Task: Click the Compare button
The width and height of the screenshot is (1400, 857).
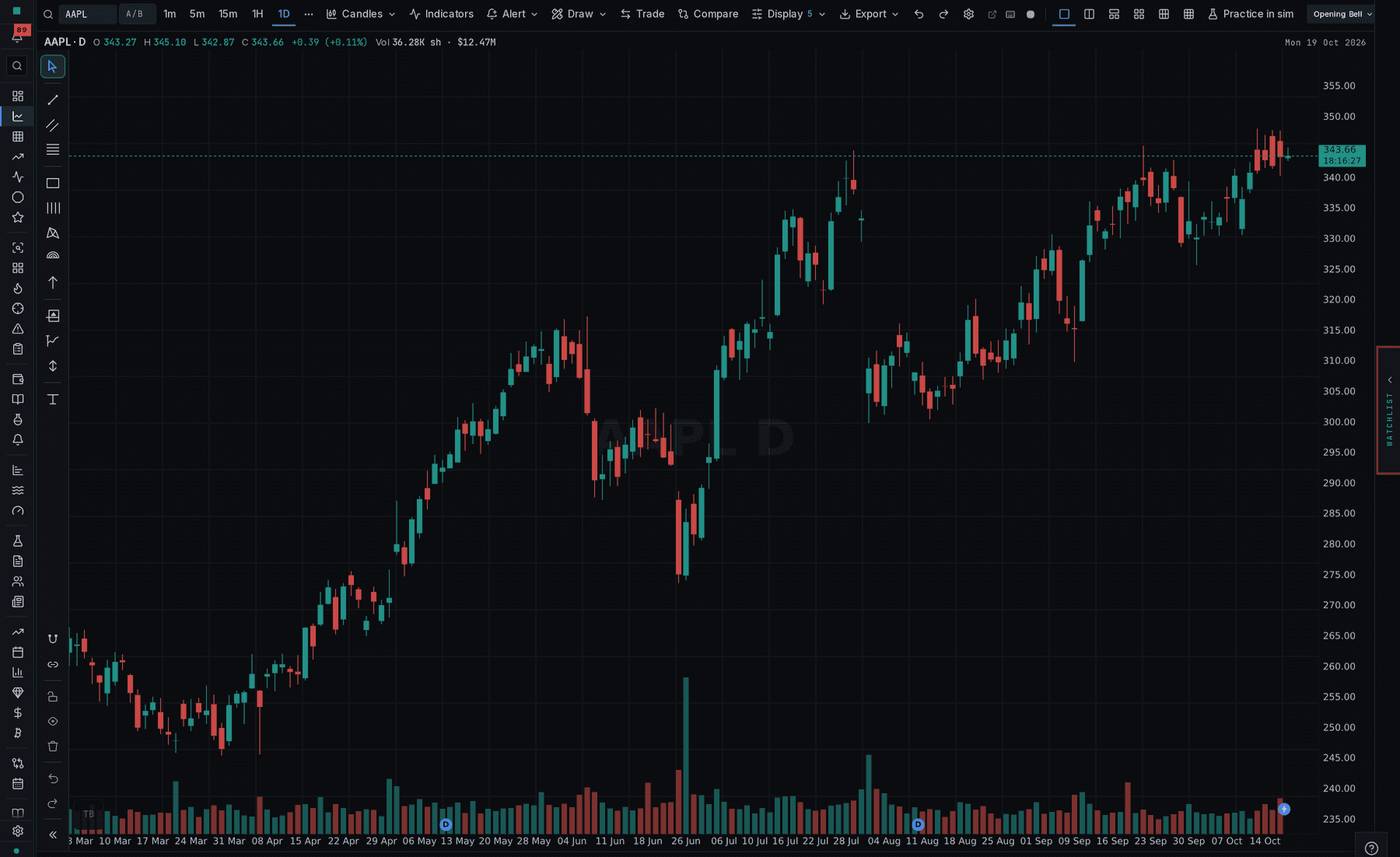Action: point(708,14)
